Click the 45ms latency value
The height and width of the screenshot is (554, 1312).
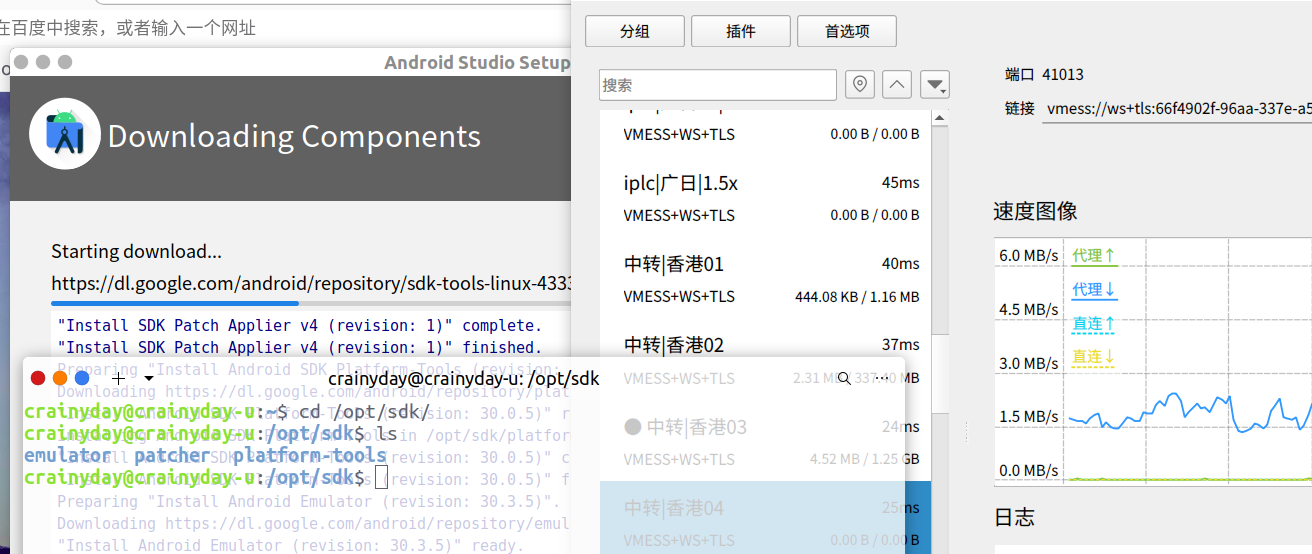[901, 183]
